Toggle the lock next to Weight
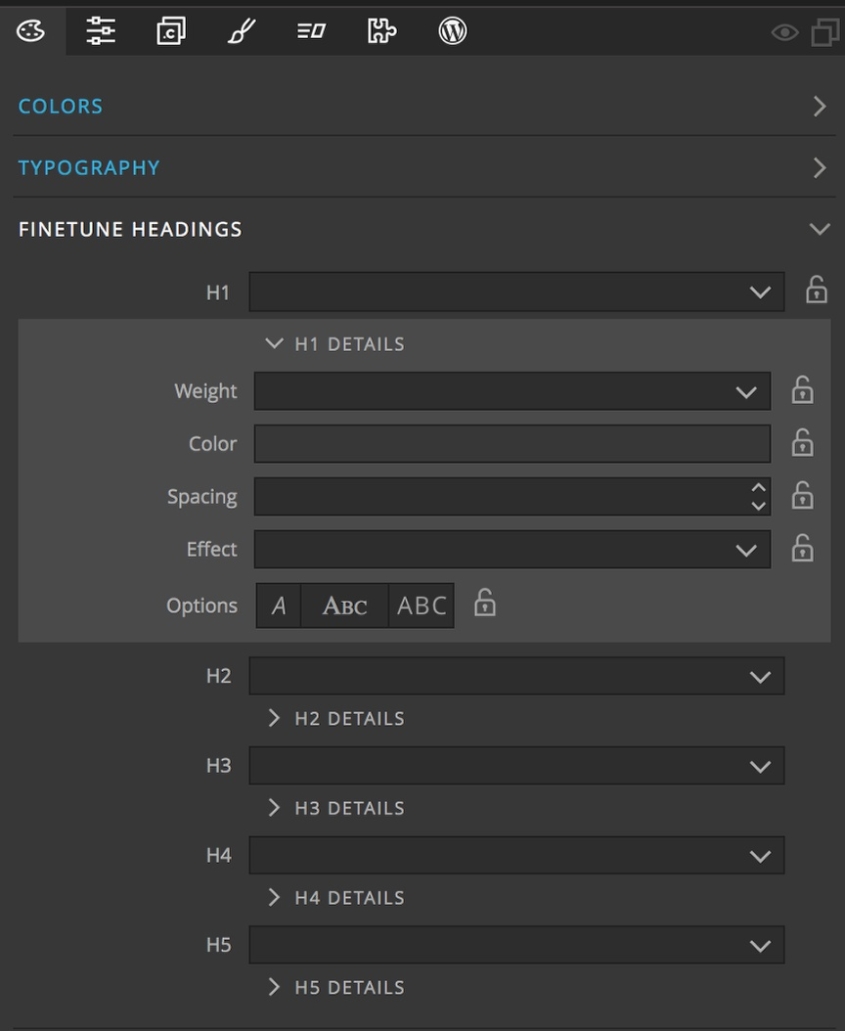 click(x=803, y=391)
